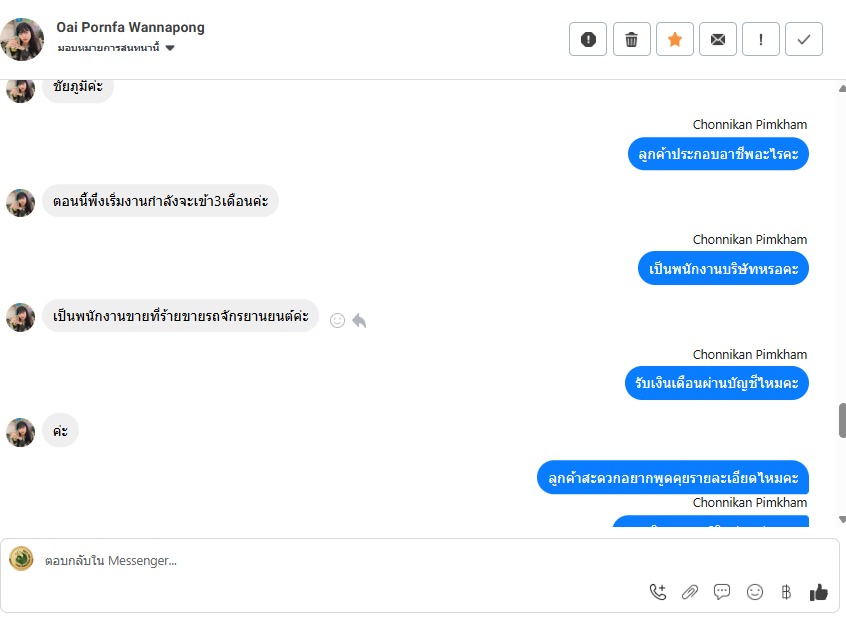This screenshot has width=846, height=617.
Task: Send a thumbs up like
Action: pyautogui.click(x=818, y=592)
